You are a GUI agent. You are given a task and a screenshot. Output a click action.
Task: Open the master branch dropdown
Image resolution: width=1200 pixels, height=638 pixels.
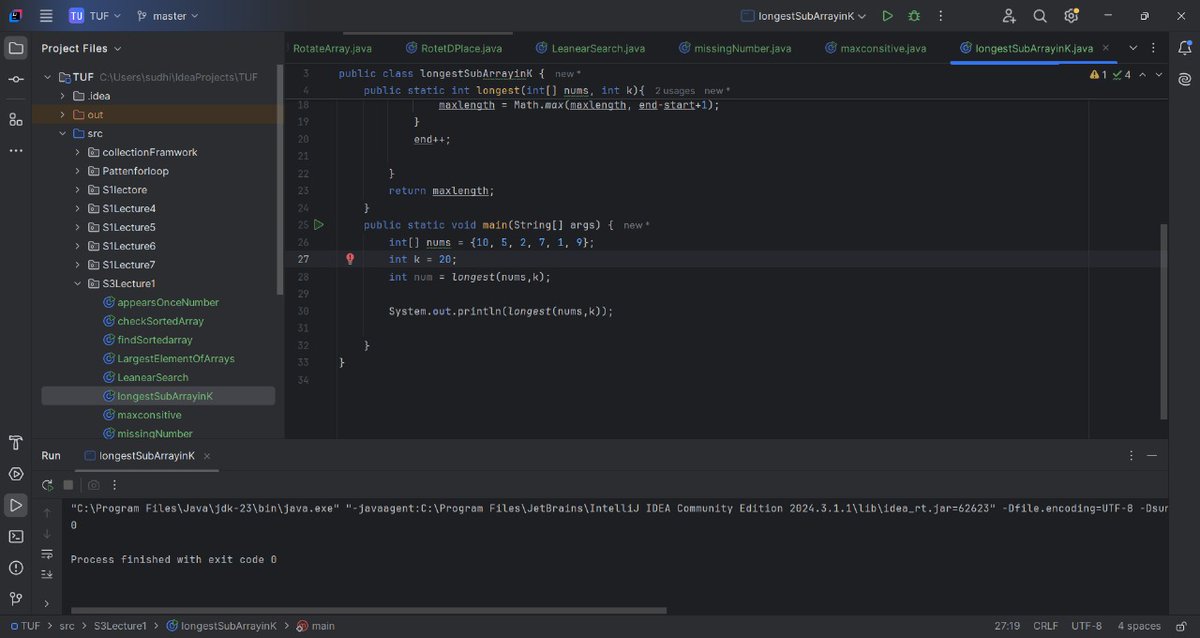click(x=167, y=16)
